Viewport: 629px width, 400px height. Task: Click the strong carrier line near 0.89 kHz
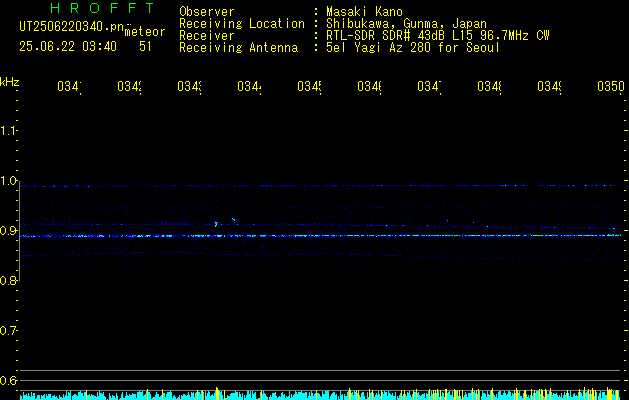tap(321, 236)
